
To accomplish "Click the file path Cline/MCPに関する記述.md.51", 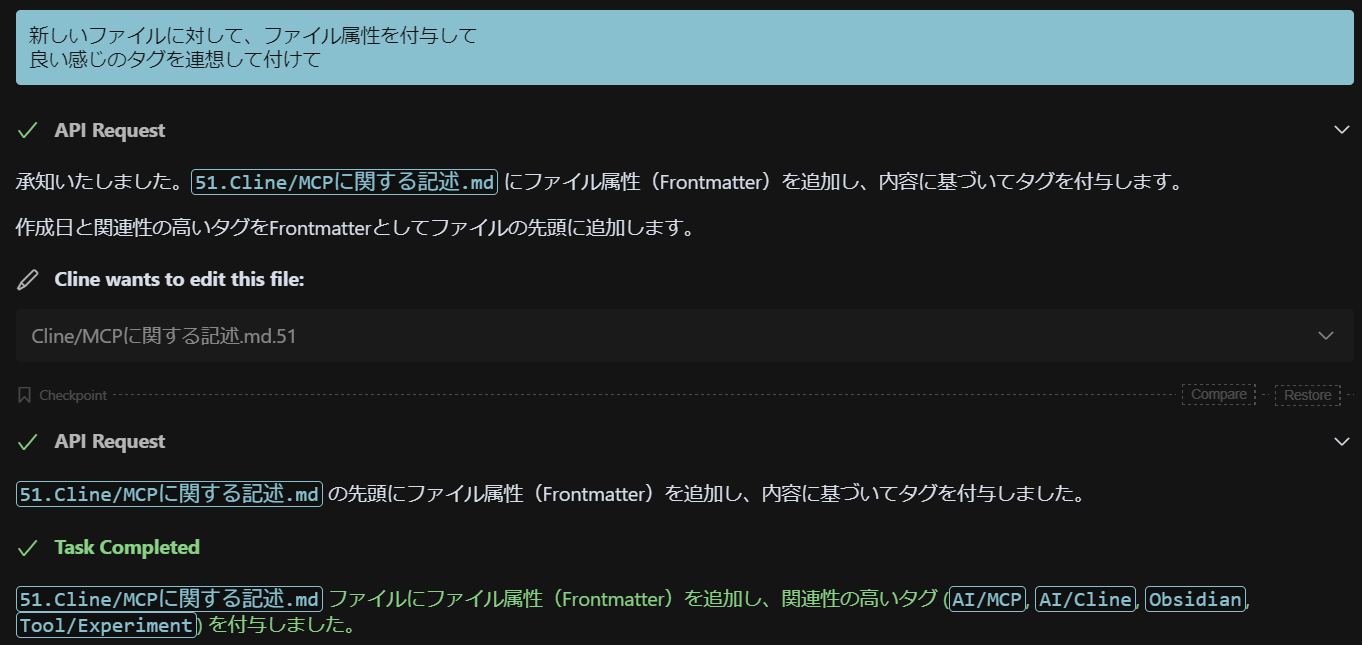I will (164, 336).
